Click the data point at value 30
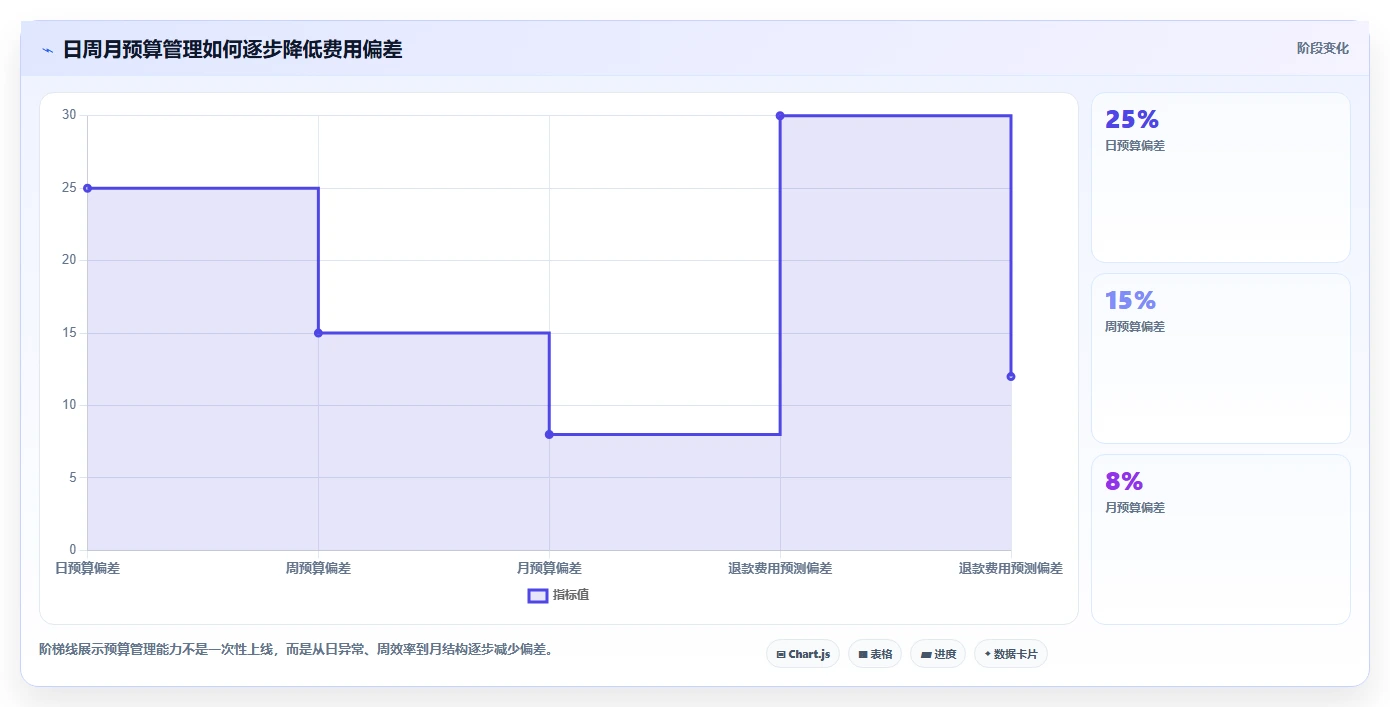This screenshot has height=707, width=1390. tap(780, 116)
